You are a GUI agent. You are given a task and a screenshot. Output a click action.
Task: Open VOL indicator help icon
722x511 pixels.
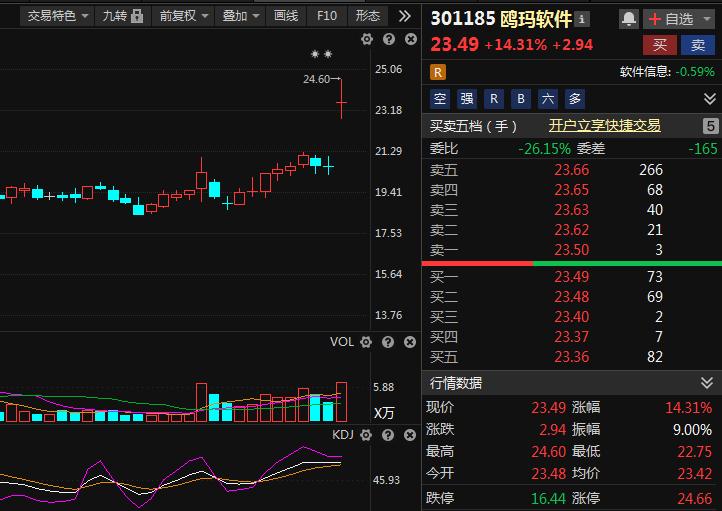click(388, 342)
